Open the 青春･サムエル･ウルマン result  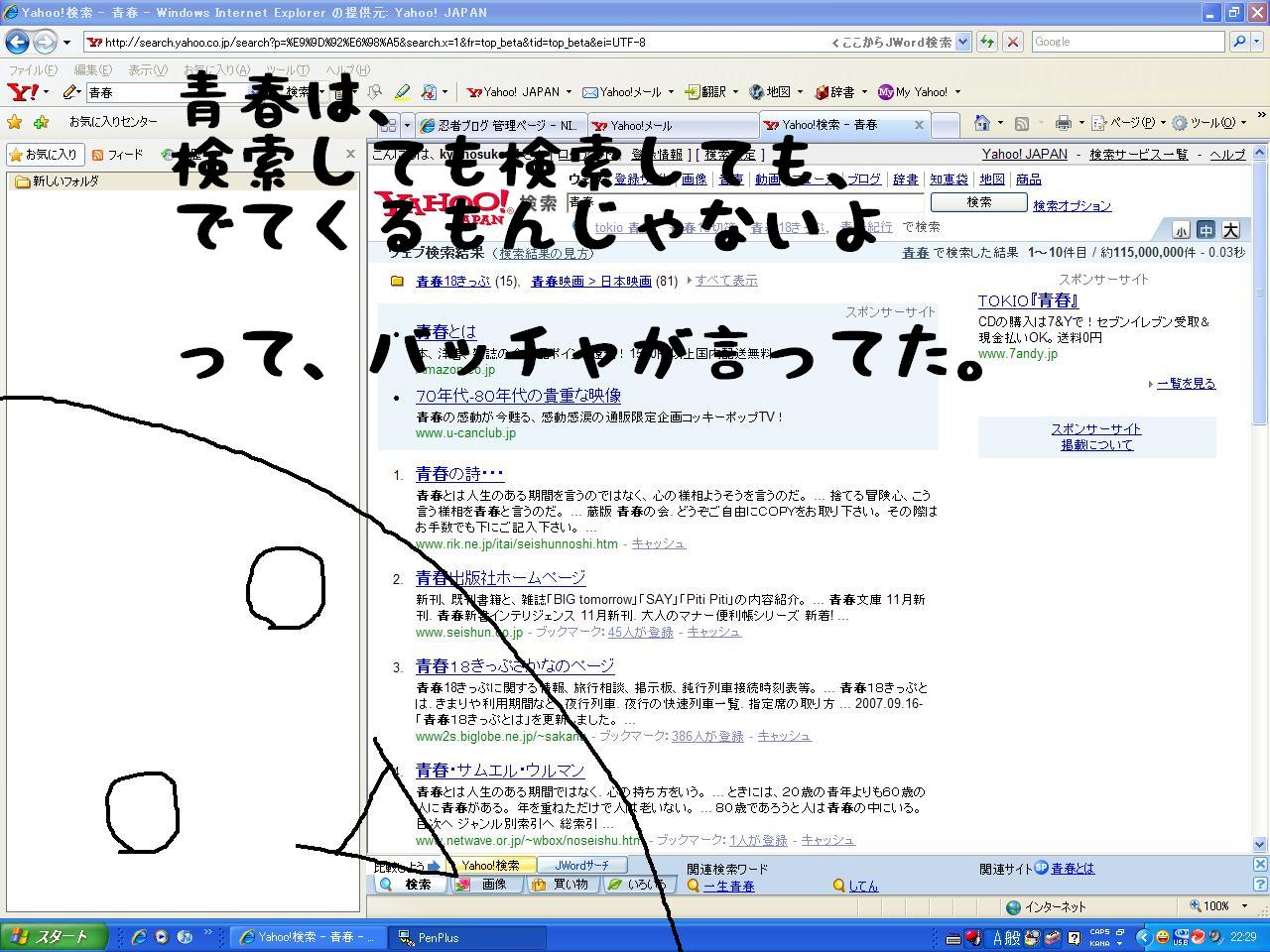[x=500, y=770]
